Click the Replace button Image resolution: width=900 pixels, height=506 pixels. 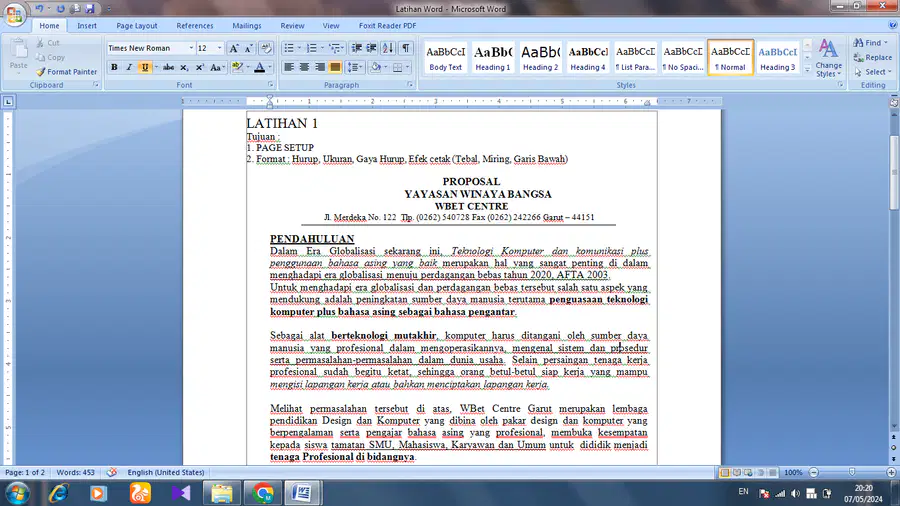point(873,57)
